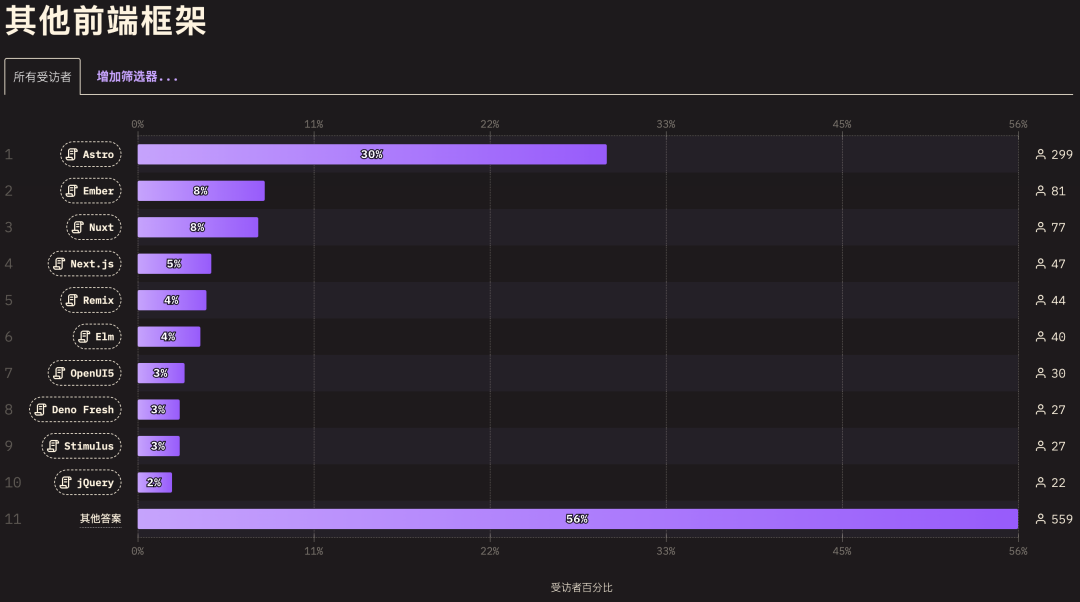1080x602 pixels.
Task: Click the Remix label pill
Action: pos(91,300)
